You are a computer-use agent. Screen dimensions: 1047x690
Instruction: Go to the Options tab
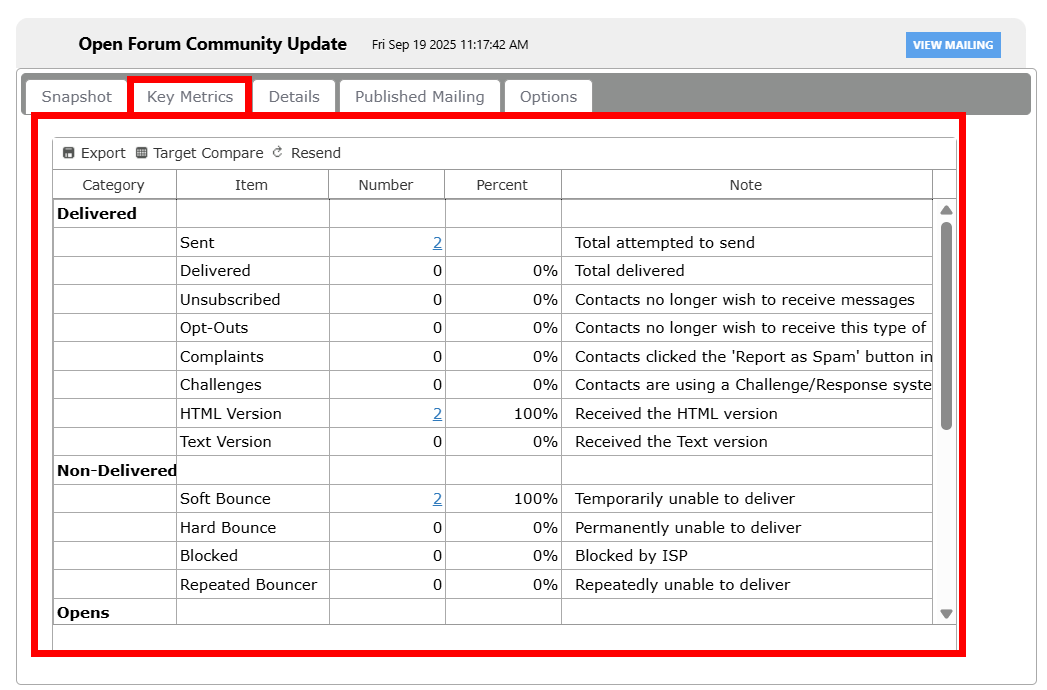coord(548,97)
